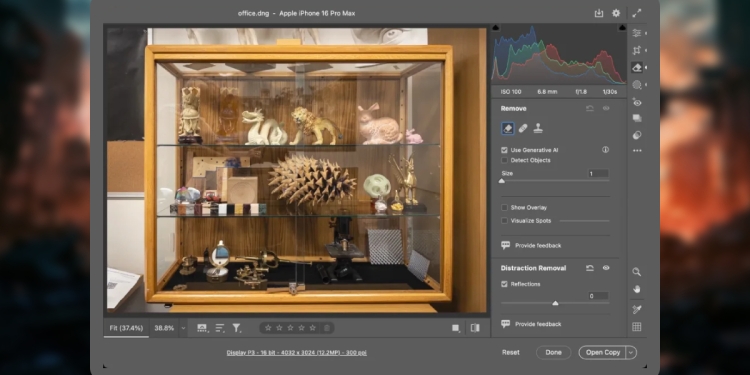This screenshot has height=375, width=750.
Task: Choose the Remove eraser brush mode
Action: (508, 128)
